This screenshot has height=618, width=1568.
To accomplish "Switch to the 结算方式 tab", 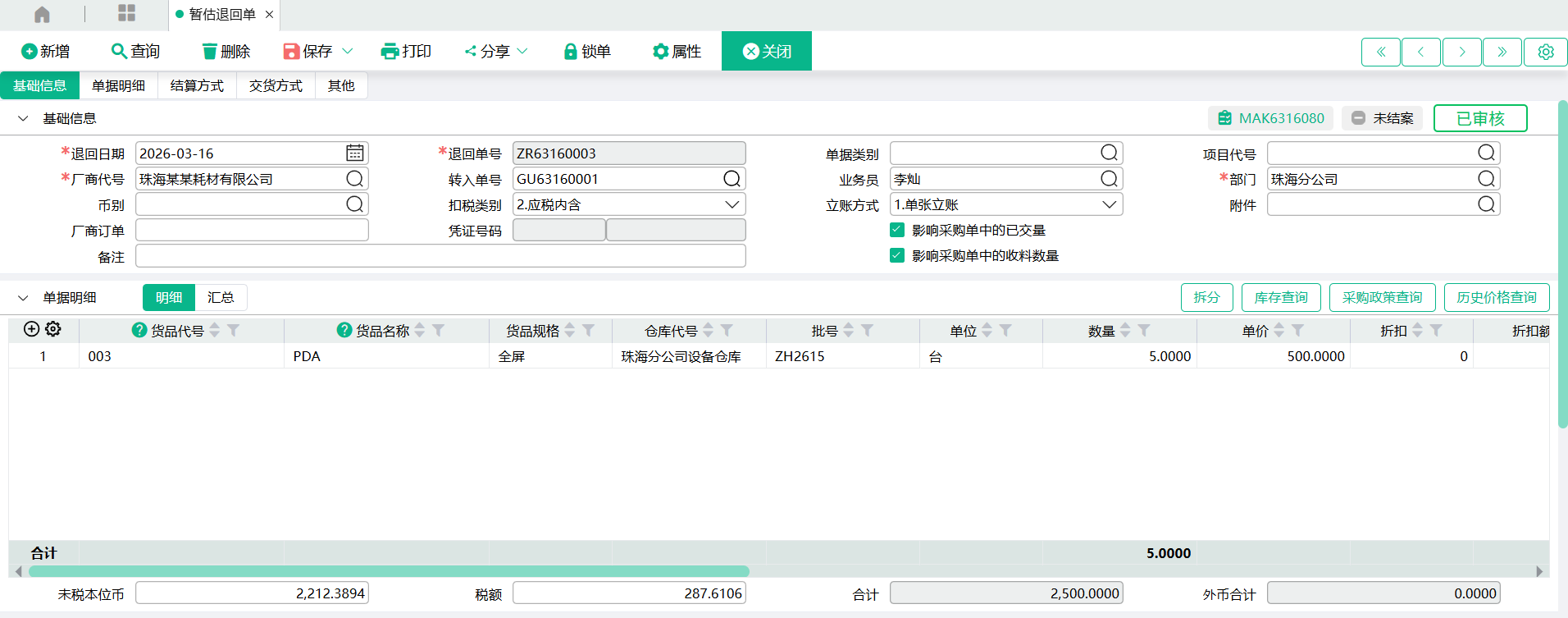I will (x=197, y=86).
